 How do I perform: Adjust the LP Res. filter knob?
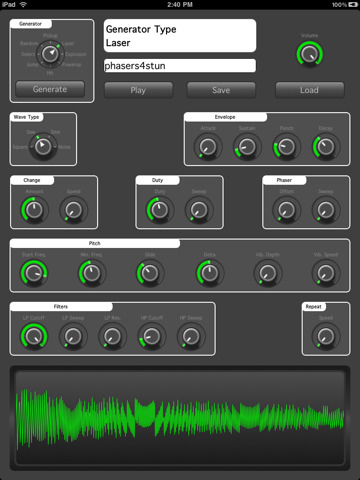(x=113, y=337)
